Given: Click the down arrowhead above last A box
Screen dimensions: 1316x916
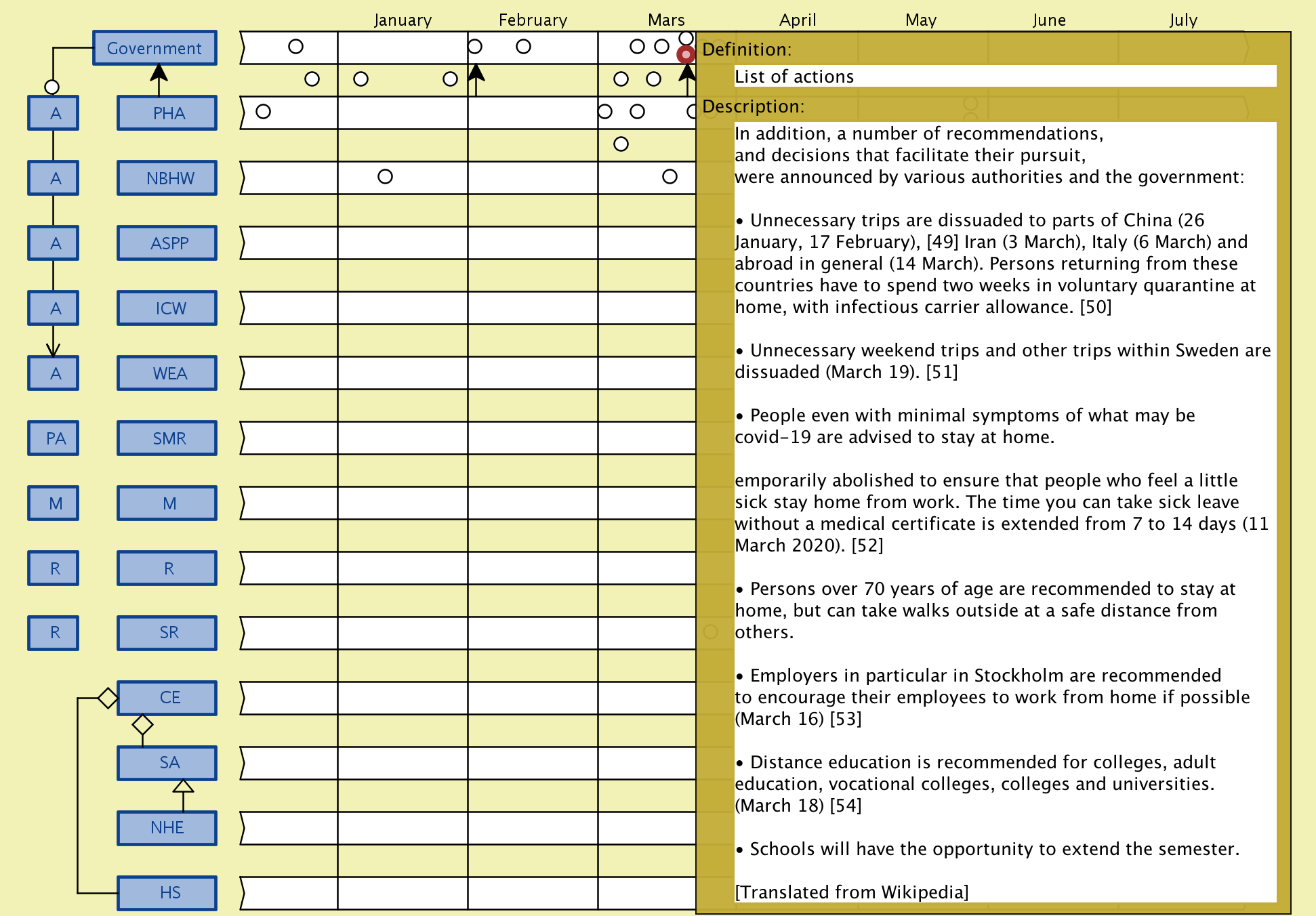Looking at the screenshot, I should click(53, 350).
